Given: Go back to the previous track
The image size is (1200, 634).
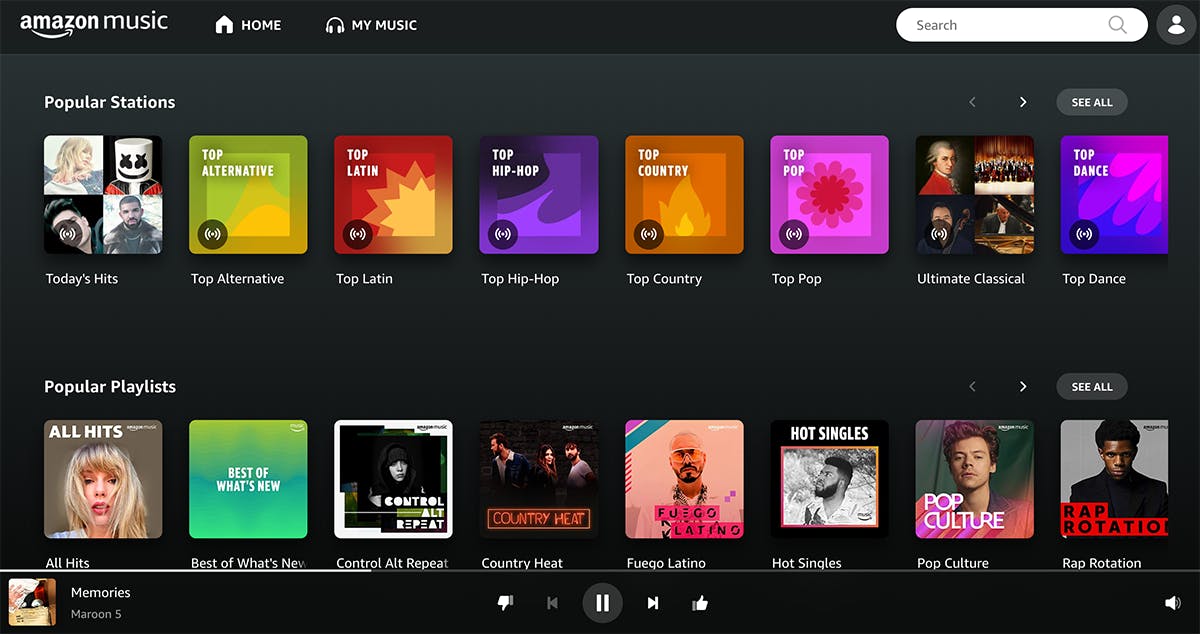Looking at the screenshot, I should 552,603.
